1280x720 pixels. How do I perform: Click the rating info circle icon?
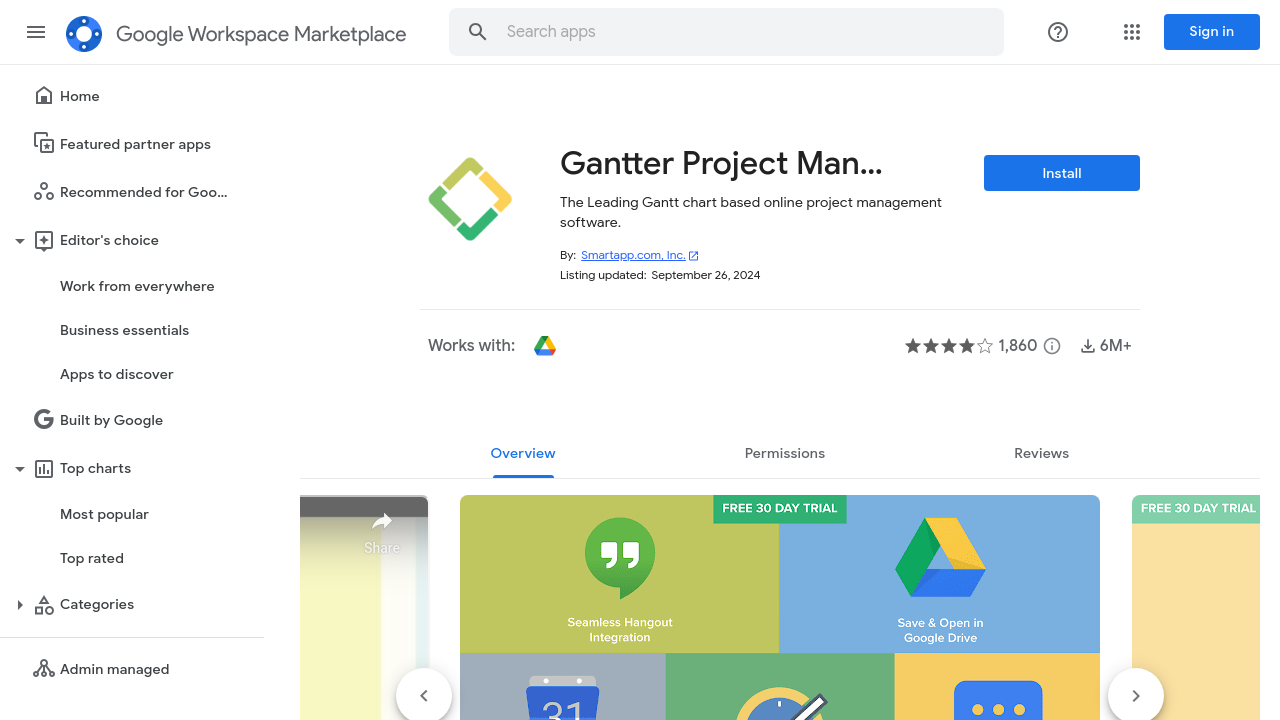[1052, 346]
